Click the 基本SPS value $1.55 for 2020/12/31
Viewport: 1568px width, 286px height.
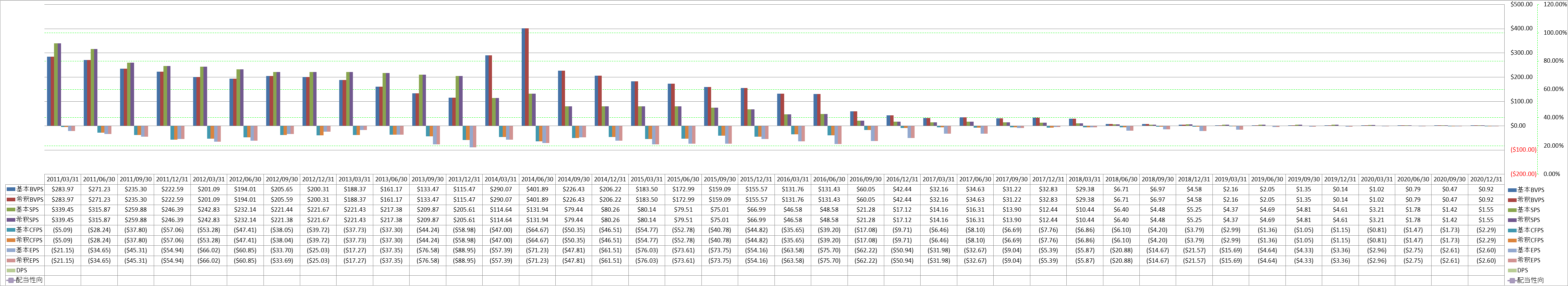pyautogui.click(x=1486, y=209)
